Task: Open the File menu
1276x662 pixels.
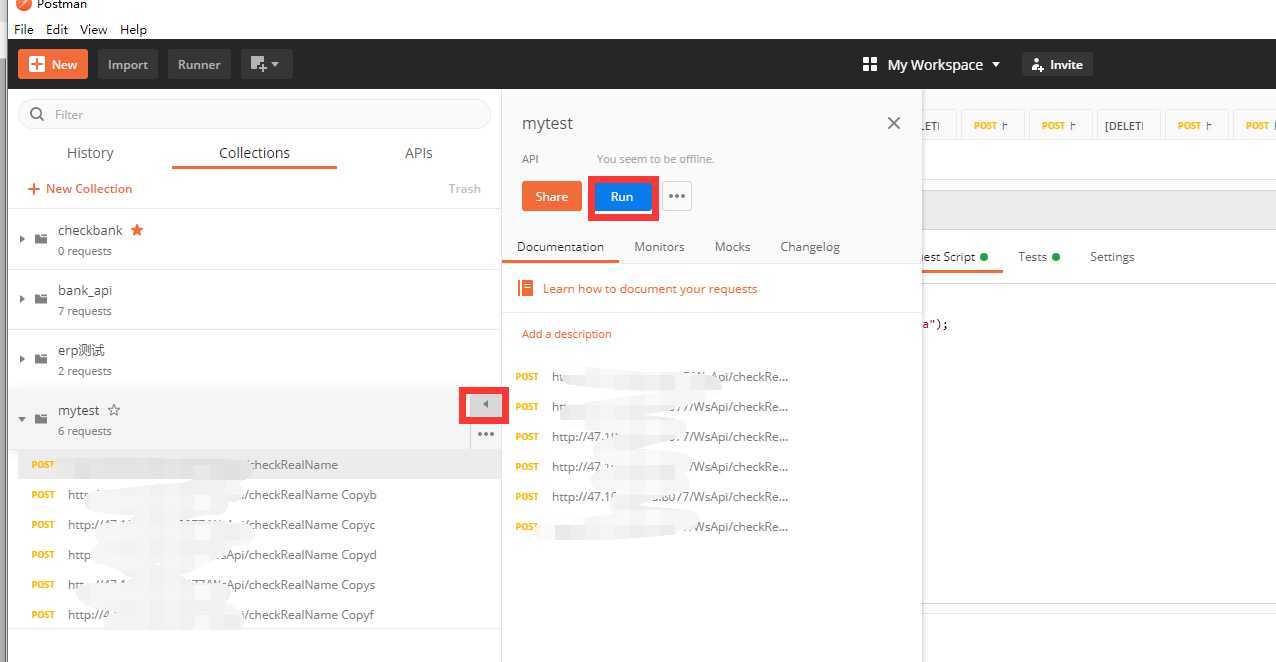Action: point(24,30)
